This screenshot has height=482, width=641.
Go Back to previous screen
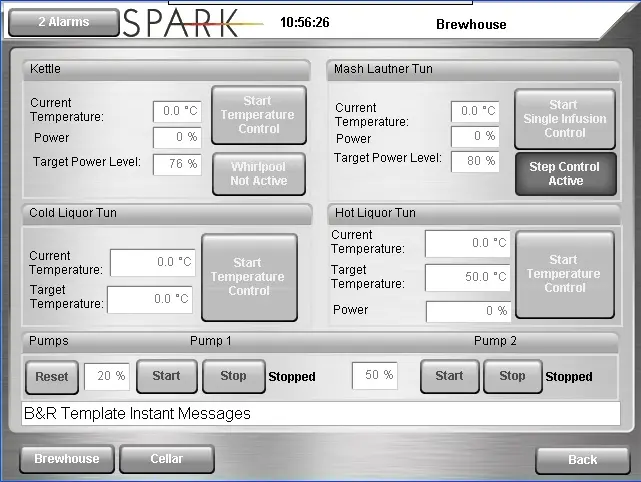(x=582, y=460)
